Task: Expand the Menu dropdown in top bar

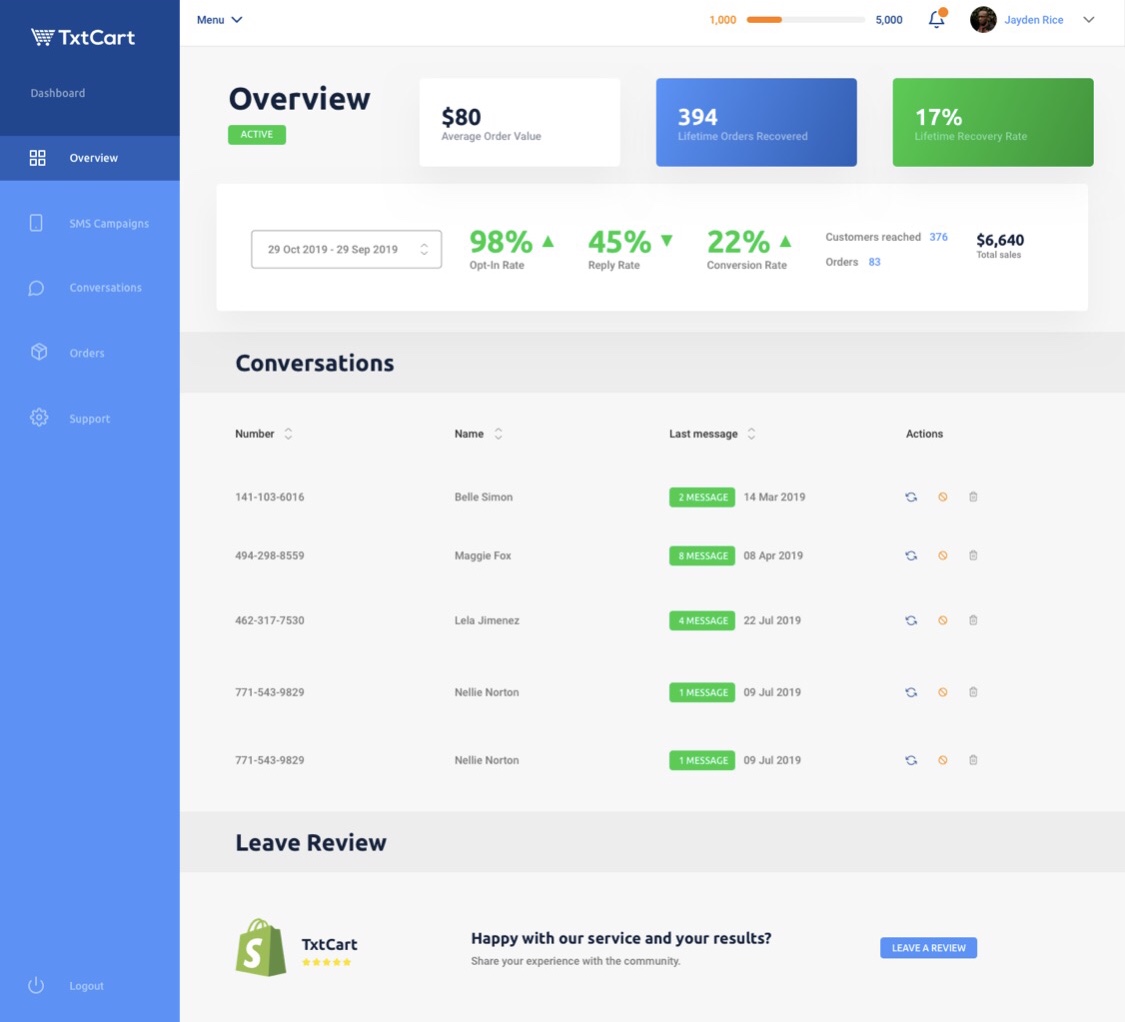Action: coord(220,19)
